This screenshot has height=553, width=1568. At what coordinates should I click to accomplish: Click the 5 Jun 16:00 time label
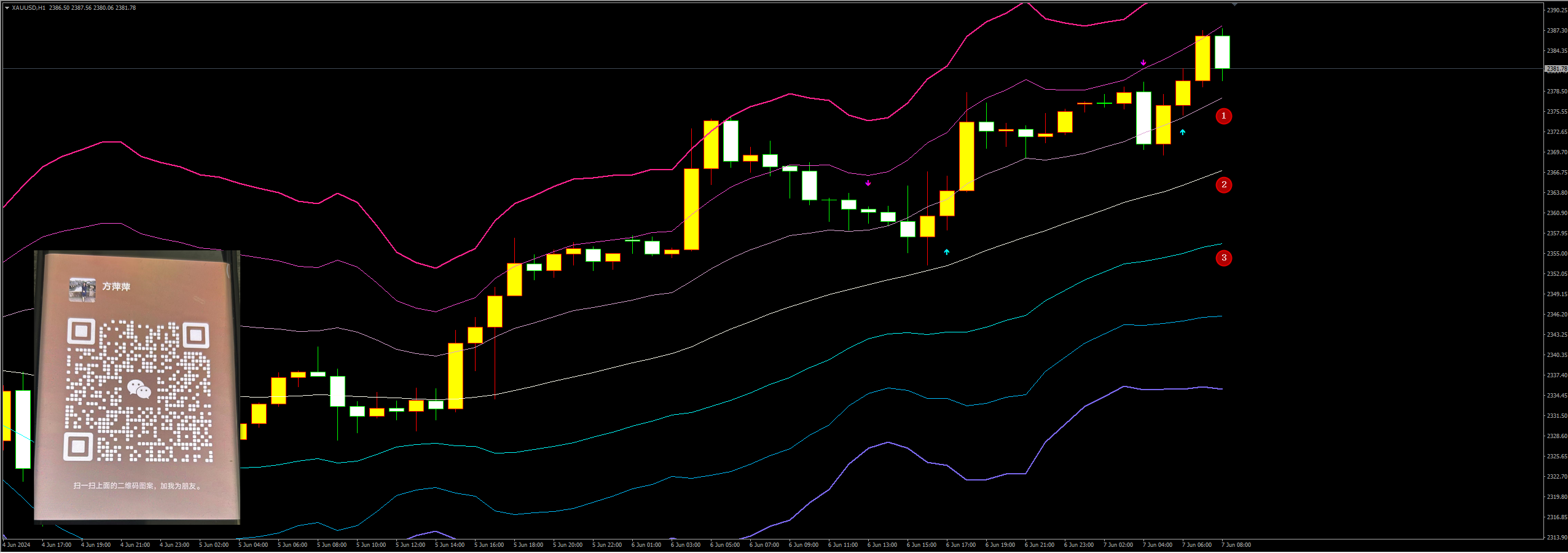(x=489, y=545)
